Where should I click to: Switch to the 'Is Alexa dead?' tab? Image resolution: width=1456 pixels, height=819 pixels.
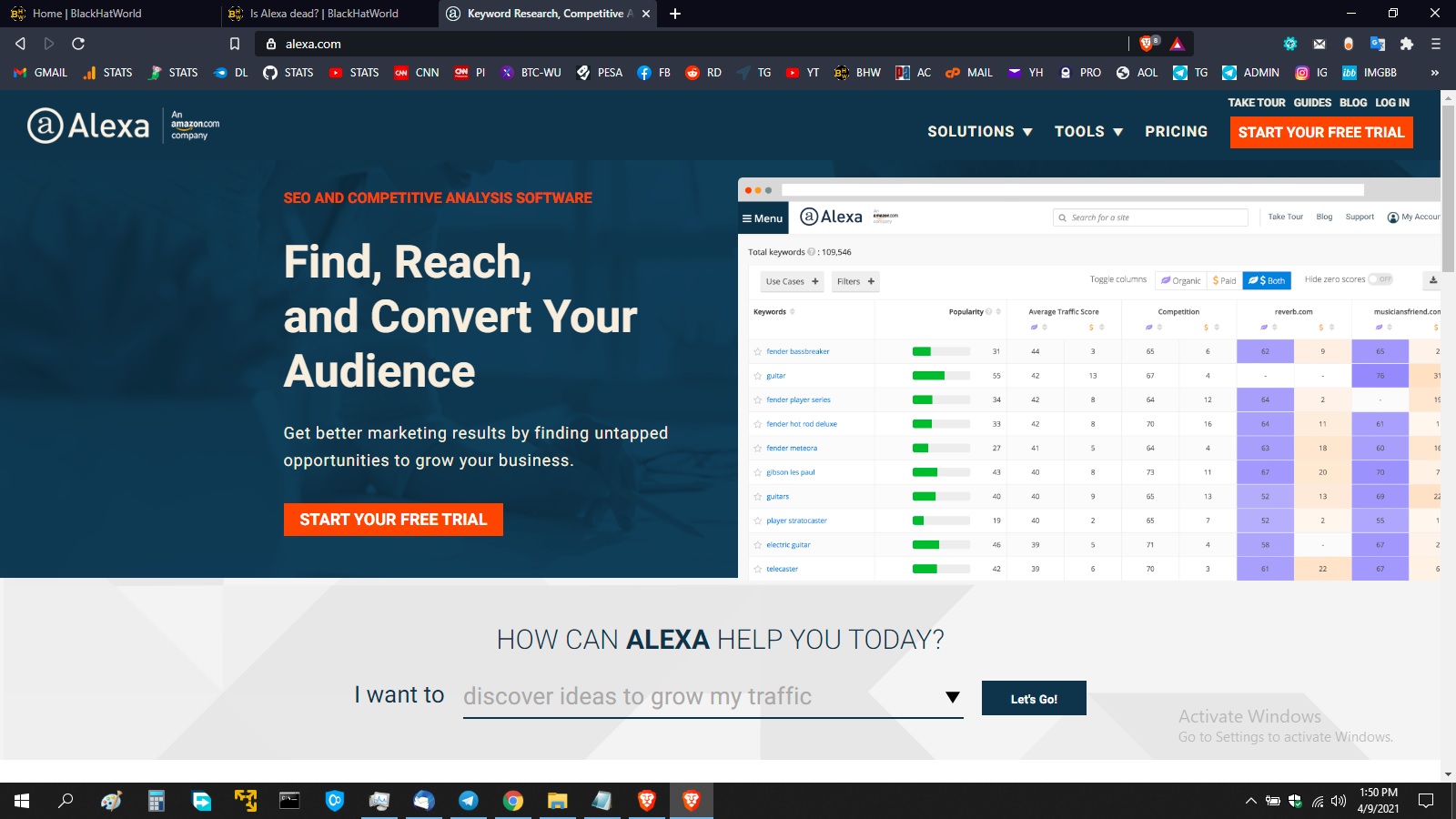pos(329,14)
